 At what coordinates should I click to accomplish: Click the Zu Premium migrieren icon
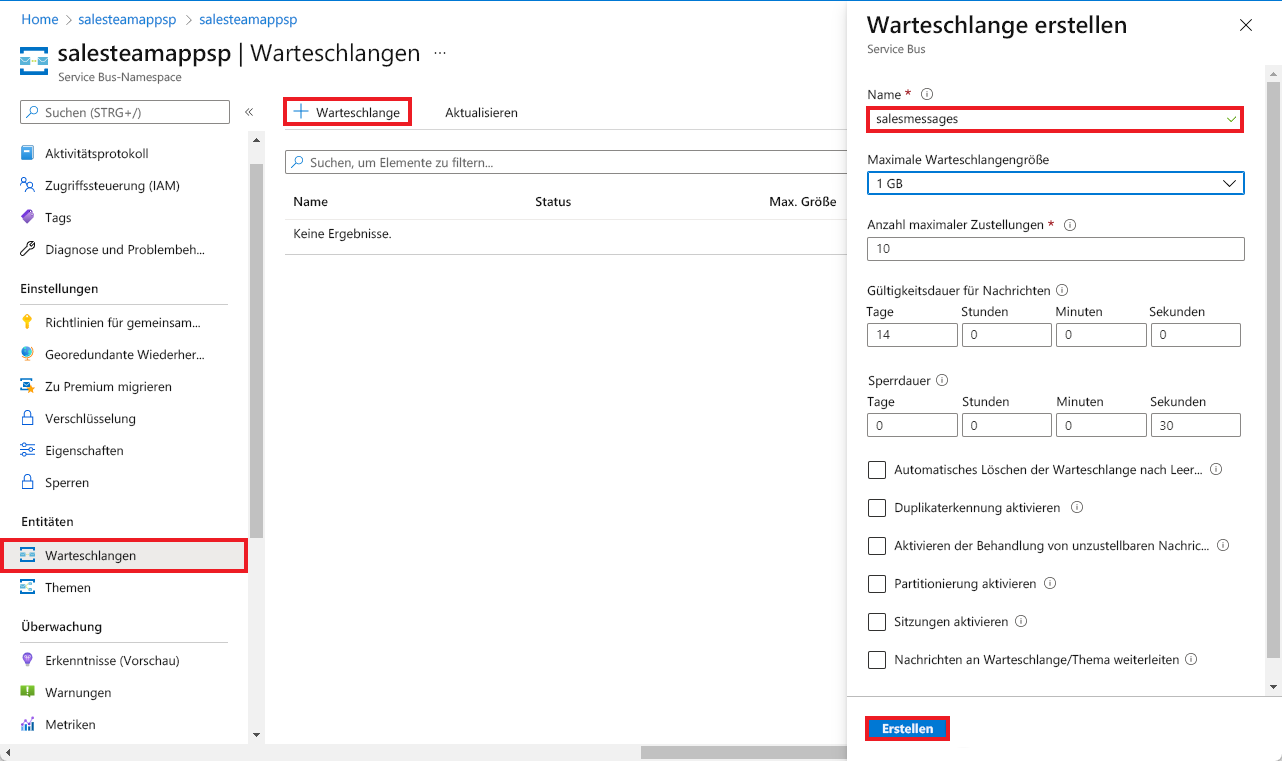pos(27,386)
